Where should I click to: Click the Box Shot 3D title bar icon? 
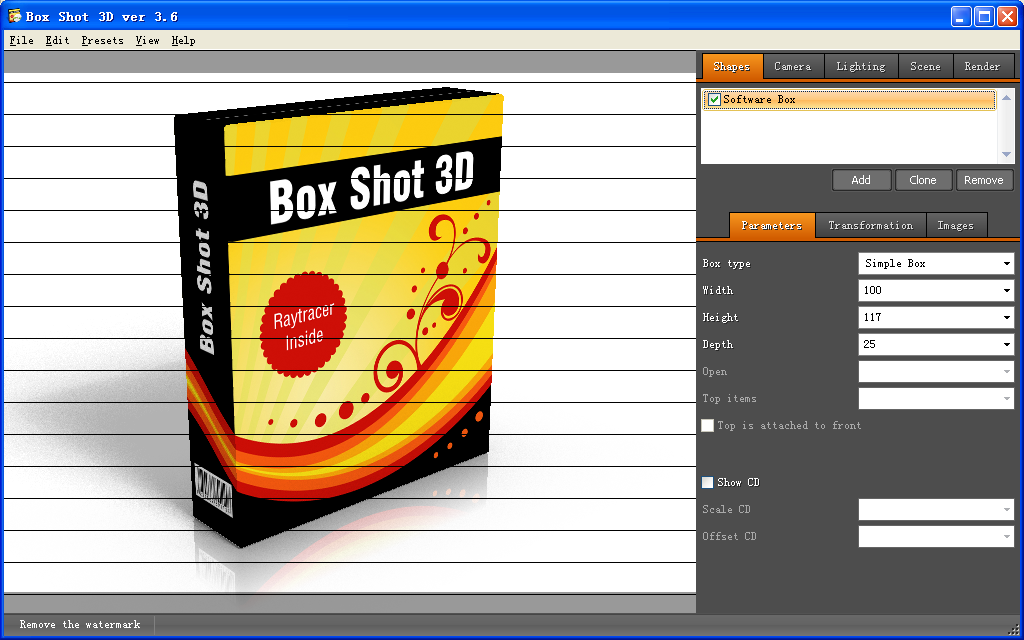coord(14,16)
